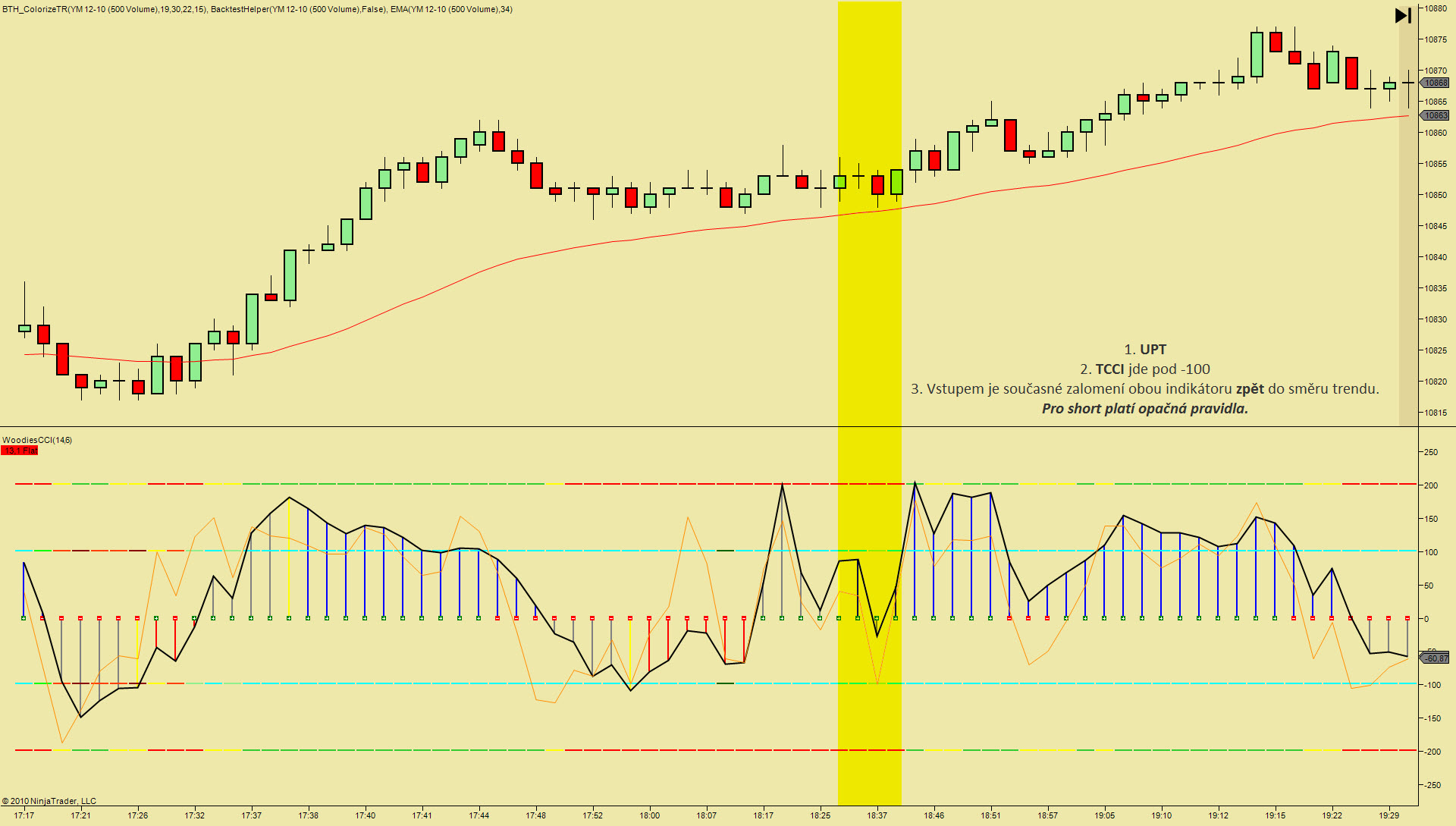Screen dimensions: 1456x826
Task: Click the 200 level on CCI axis
Action: (1431, 485)
